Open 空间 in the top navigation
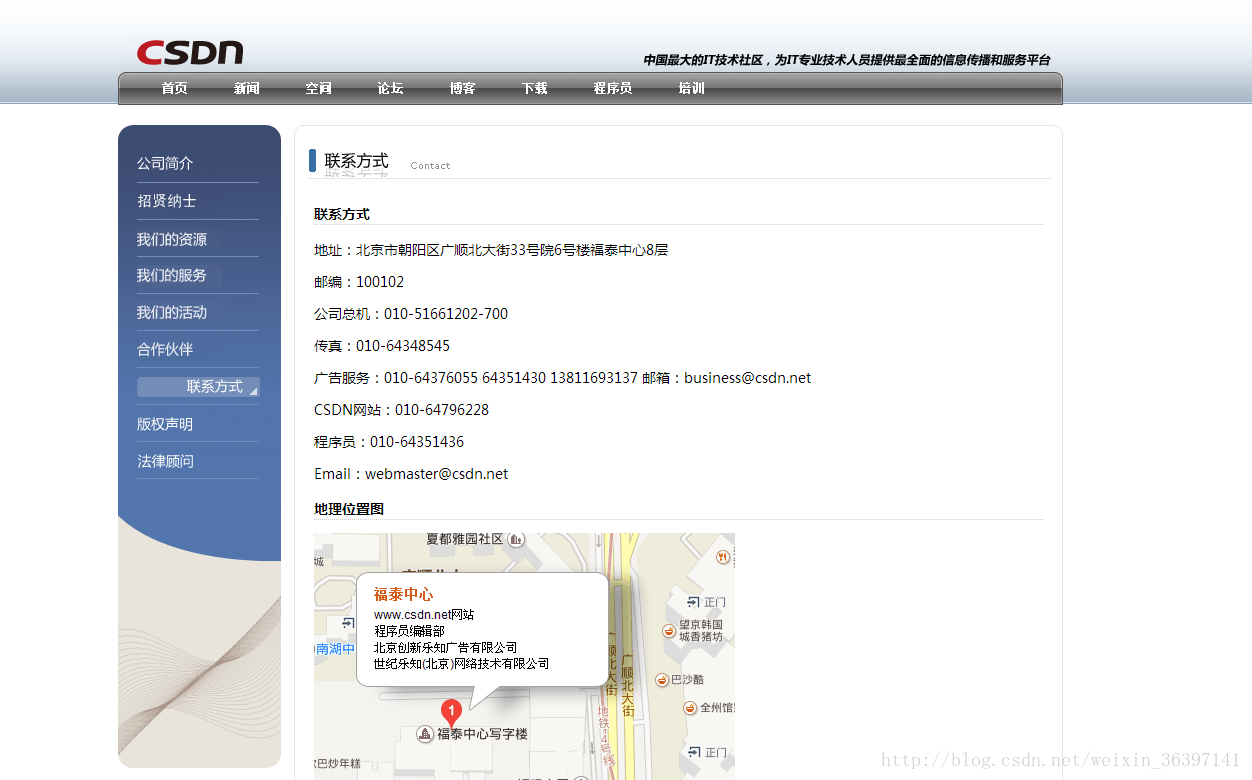The image size is (1252, 780). click(x=319, y=88)
